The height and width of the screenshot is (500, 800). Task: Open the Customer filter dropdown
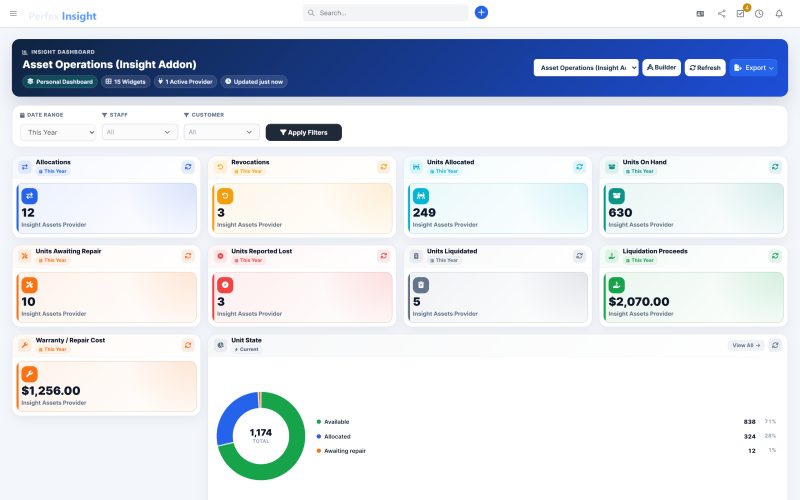[x=221, y=132]
